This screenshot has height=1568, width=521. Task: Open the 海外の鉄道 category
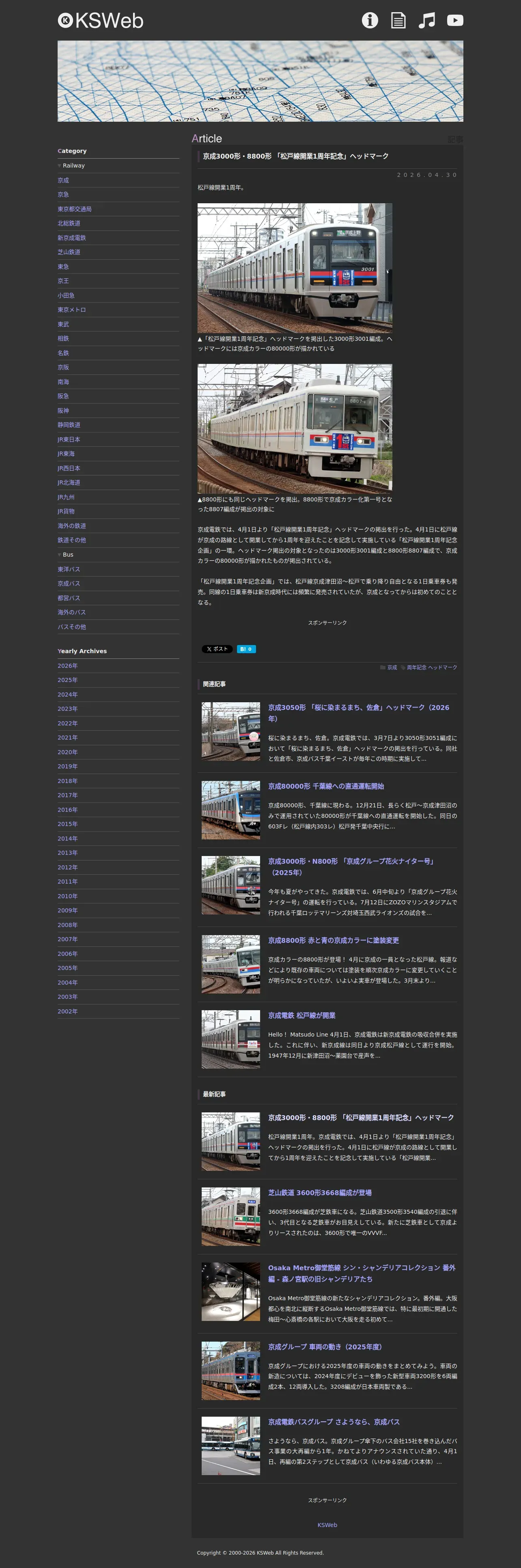click(72, 526)
